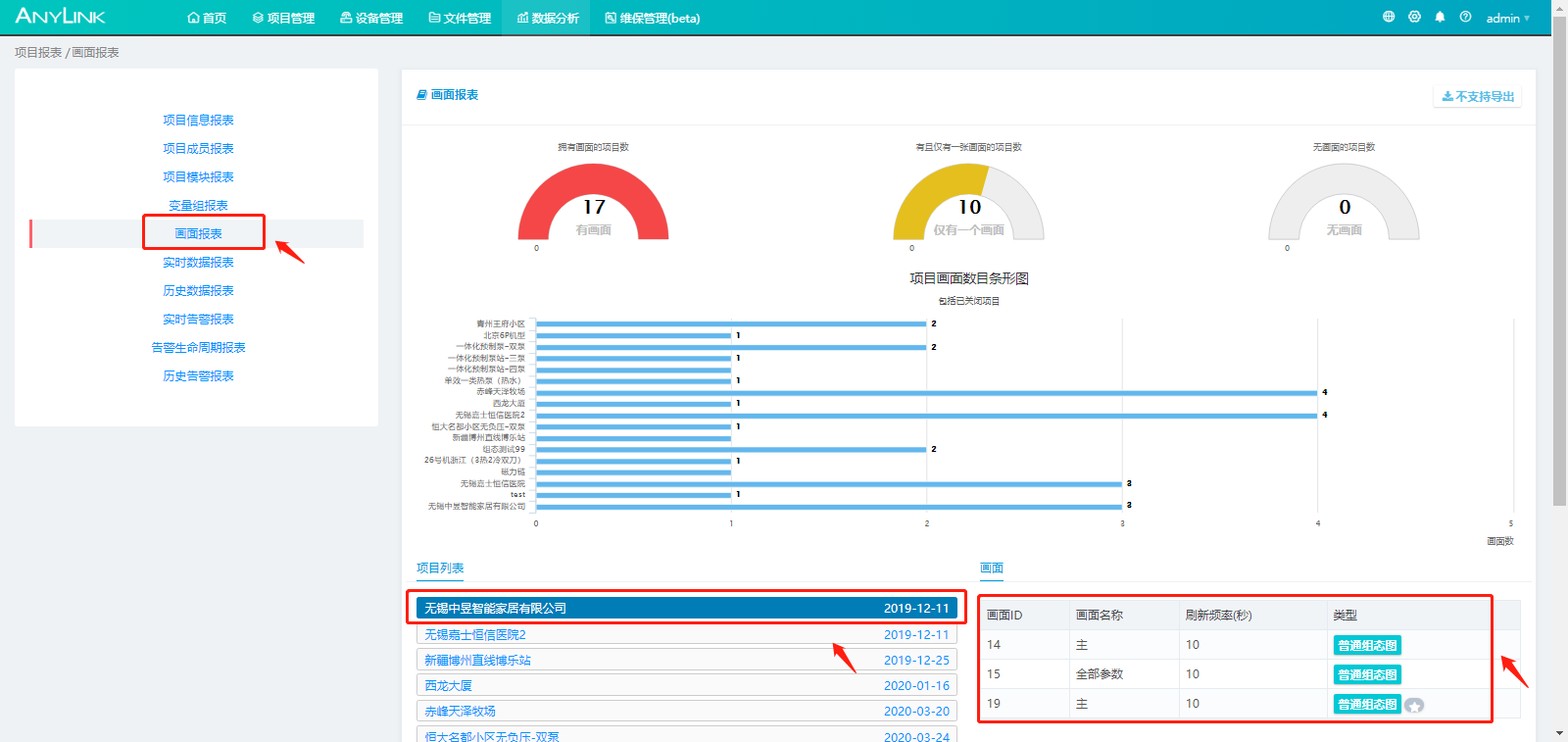This screenshot has width=1568, height=742.
Task: Click 普通组态图 tag for screen 19
Action: [1367, 704]
